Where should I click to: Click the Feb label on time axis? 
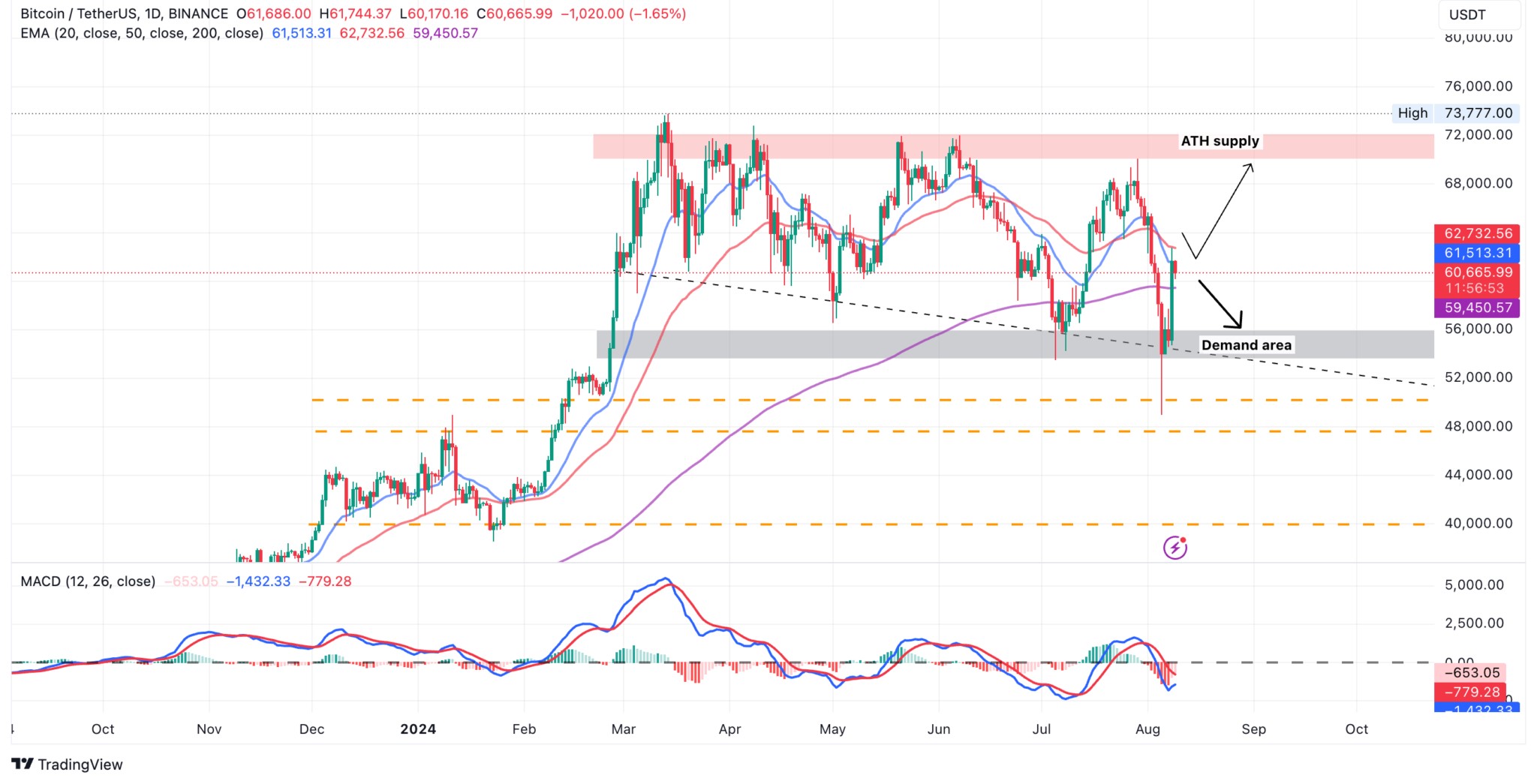524,729
